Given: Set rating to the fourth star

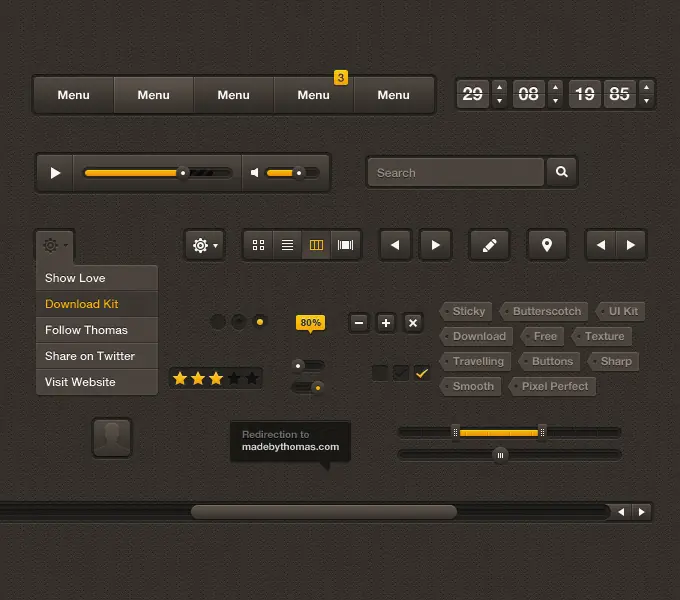Looking at the screenshot, I should pos(234,378).
